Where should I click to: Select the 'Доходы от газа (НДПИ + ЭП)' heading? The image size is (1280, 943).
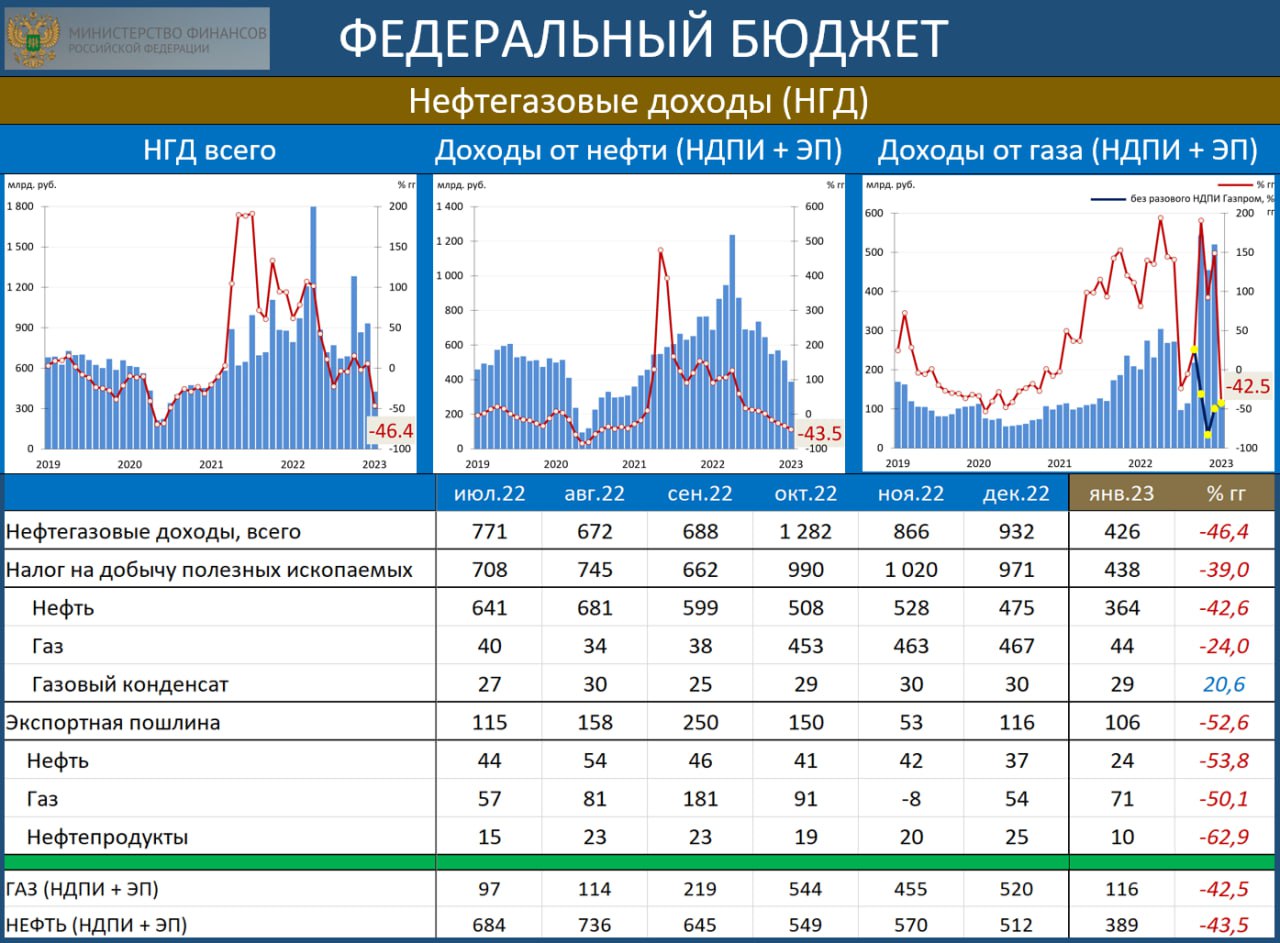(1067, 151)
